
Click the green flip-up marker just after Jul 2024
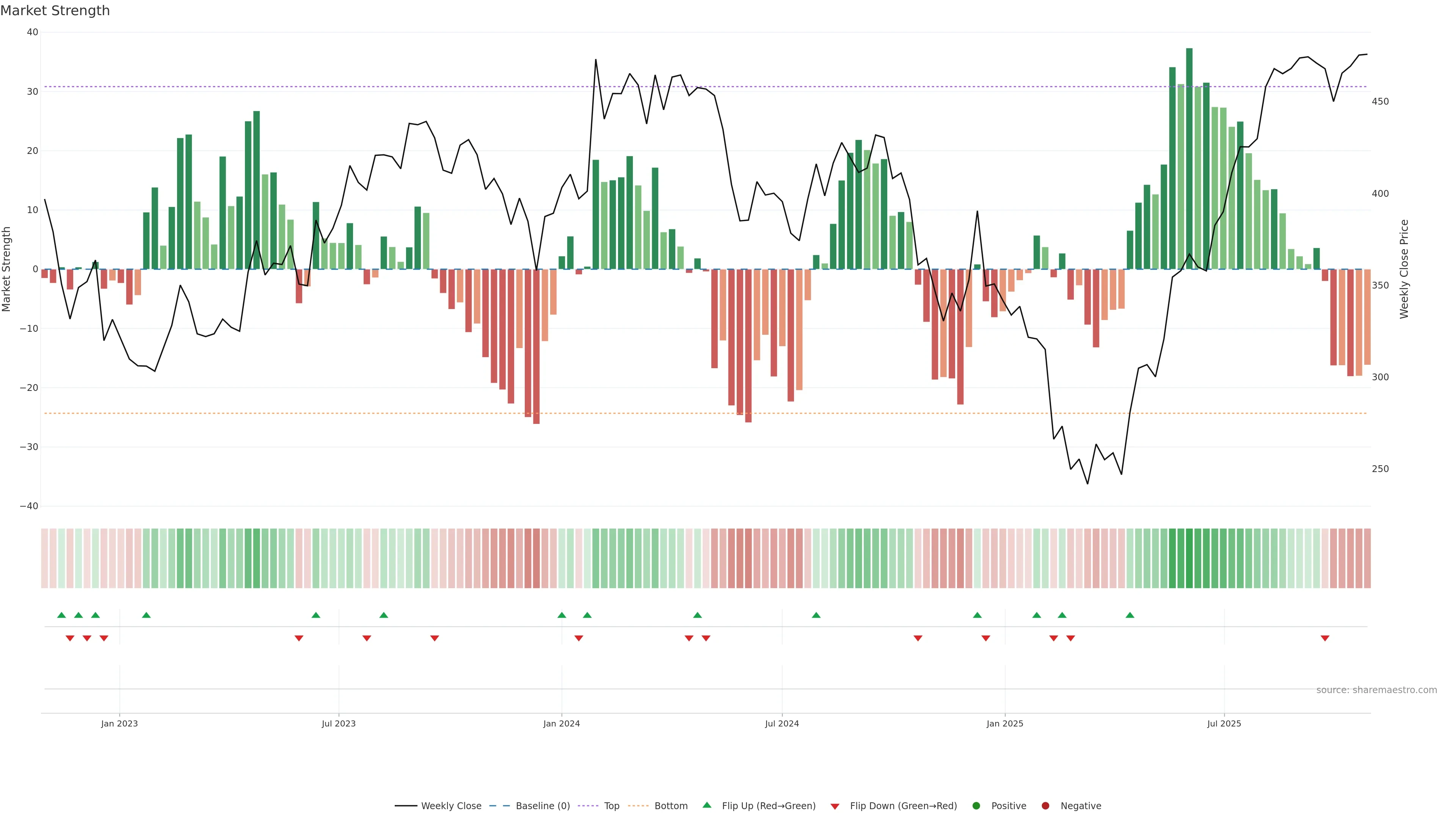coord(816,615)
